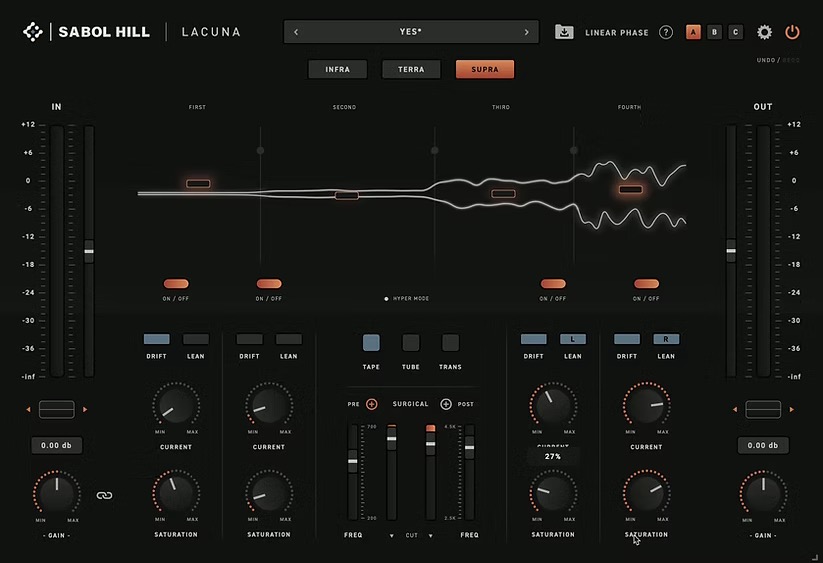Click the PRE surgical plus icon
The width and height of the screenshot is (823, 563).
pos(372,404)
